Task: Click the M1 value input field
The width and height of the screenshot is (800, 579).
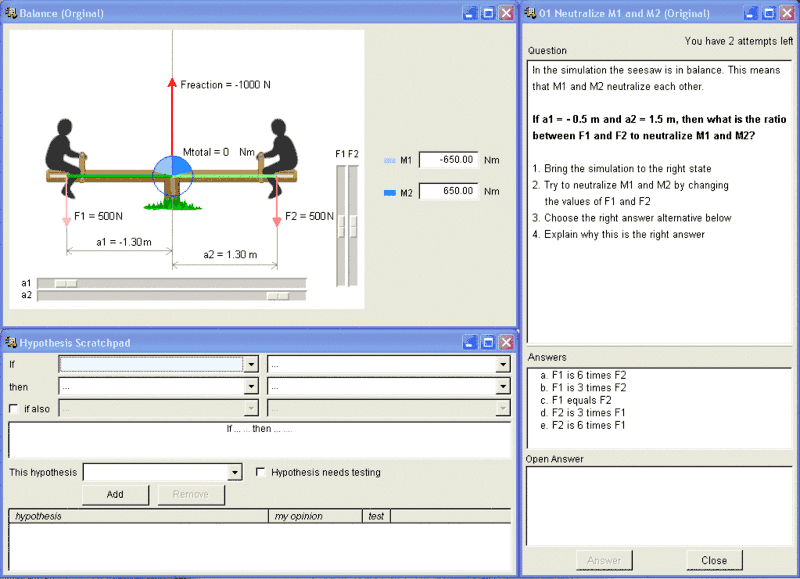Action: tap(448, 160)
